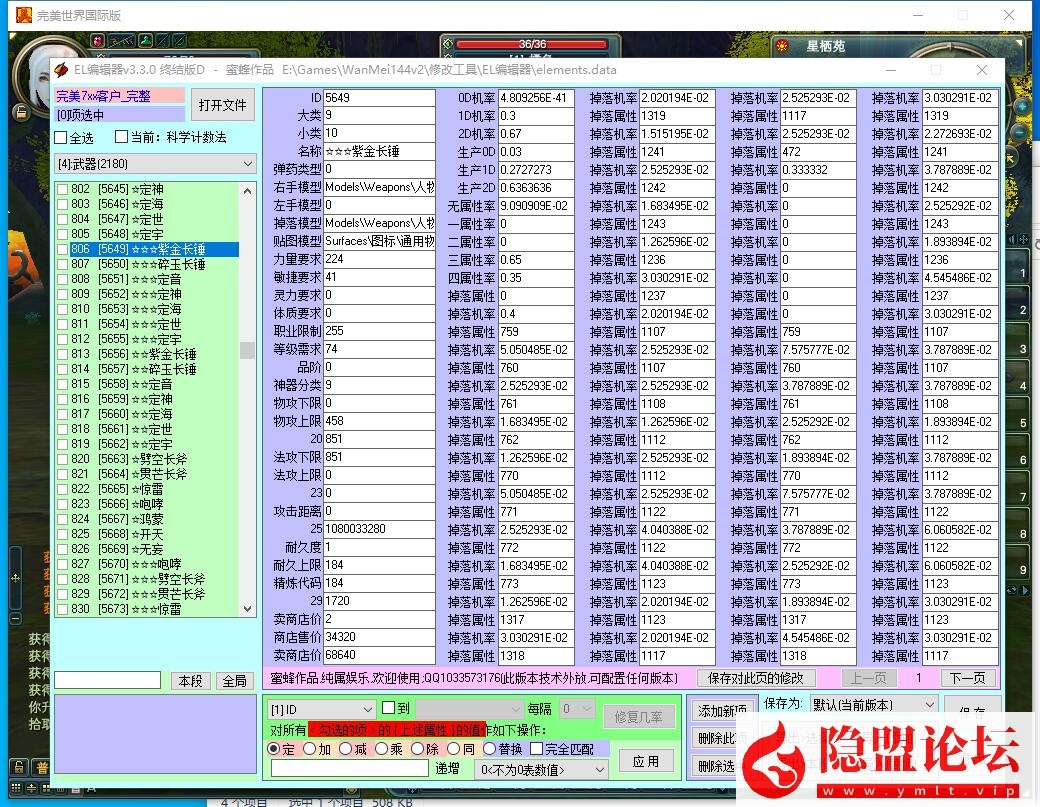1040x807 pixels.
Task: Enable the 当前: 科学计数法 checkbox
Action: [122, 137]
